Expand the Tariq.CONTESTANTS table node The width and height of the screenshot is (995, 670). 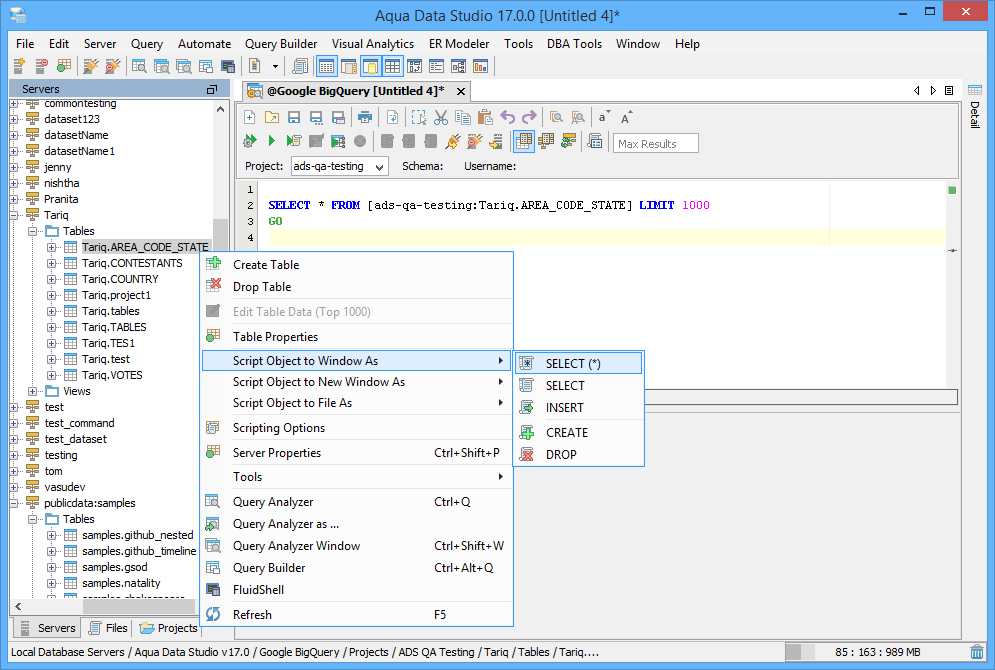tap(51, 263)
